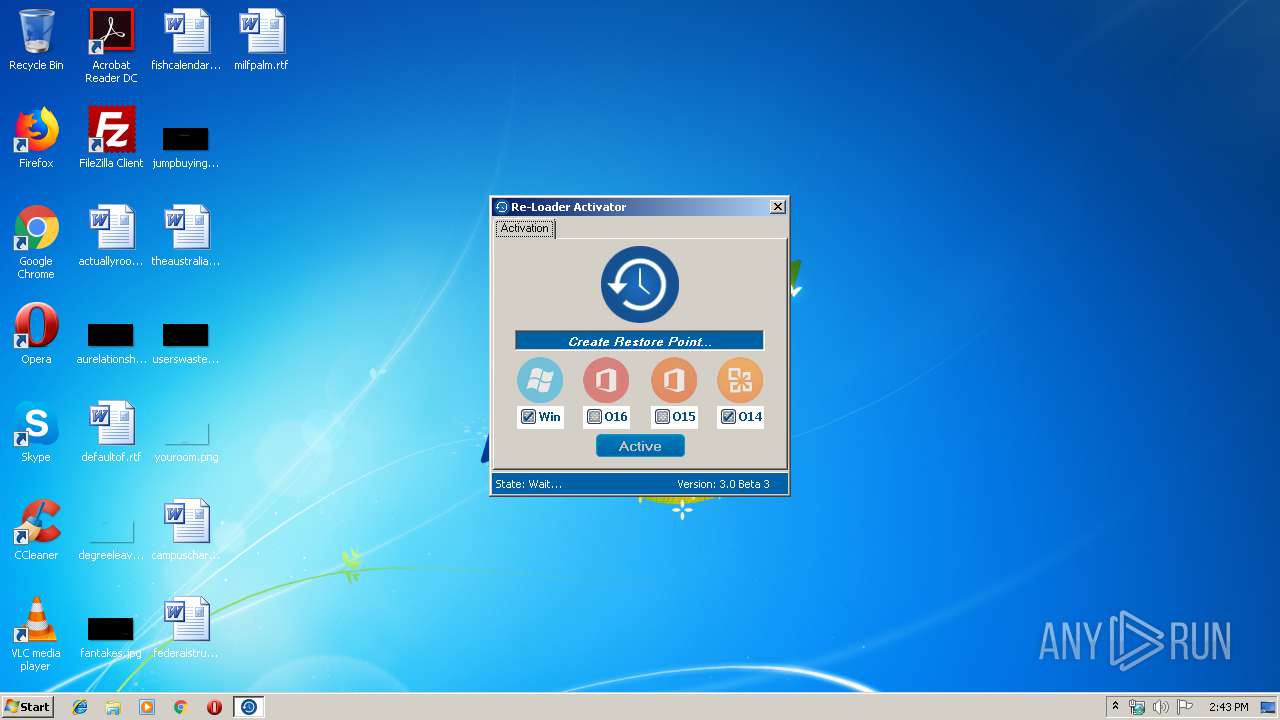Launch Chrome from the taskbar
The width and height of the screenshot is (1280, 720).
181,707
